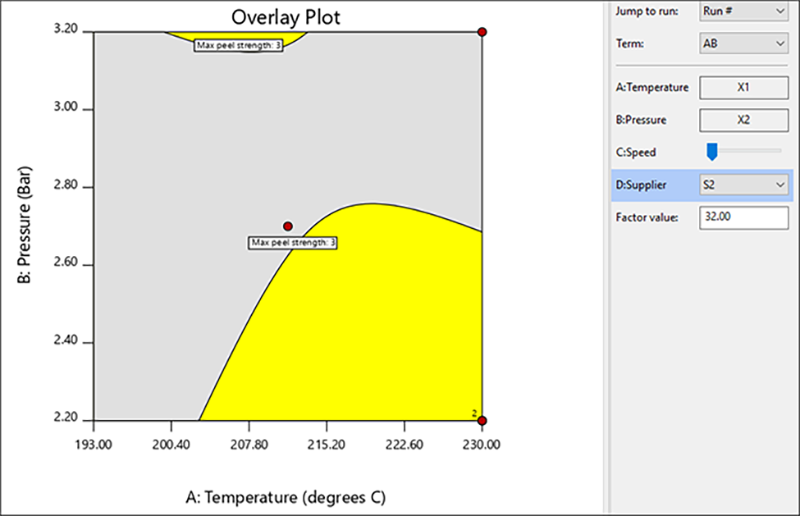Select the red point at top-right plot corner

point(482,32)
